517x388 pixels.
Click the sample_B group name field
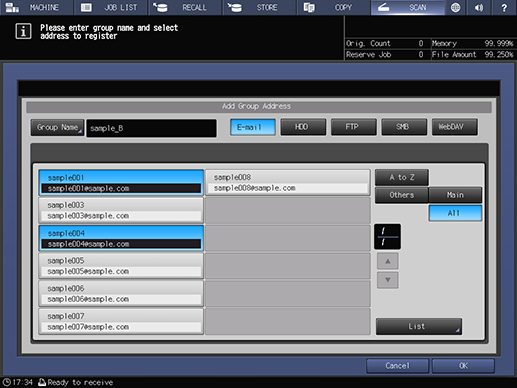point(151,128)
